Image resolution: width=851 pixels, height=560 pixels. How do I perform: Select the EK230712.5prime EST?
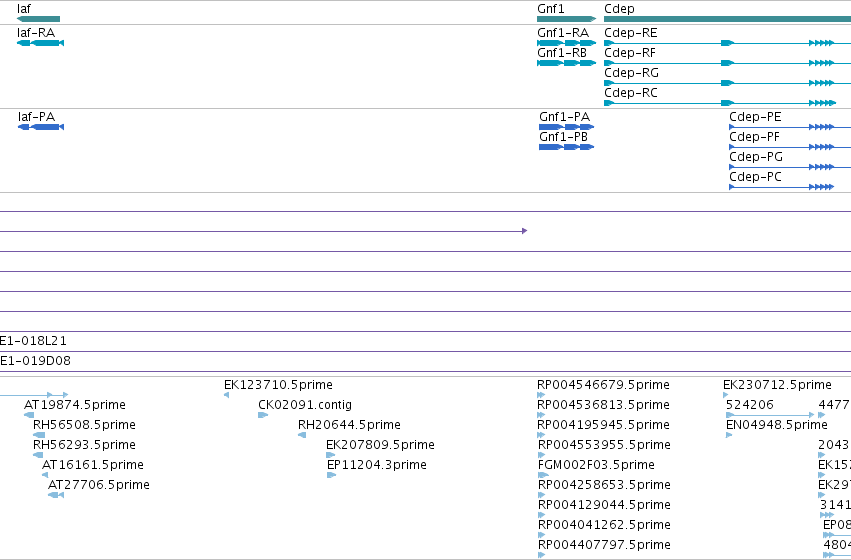(777, 385)
